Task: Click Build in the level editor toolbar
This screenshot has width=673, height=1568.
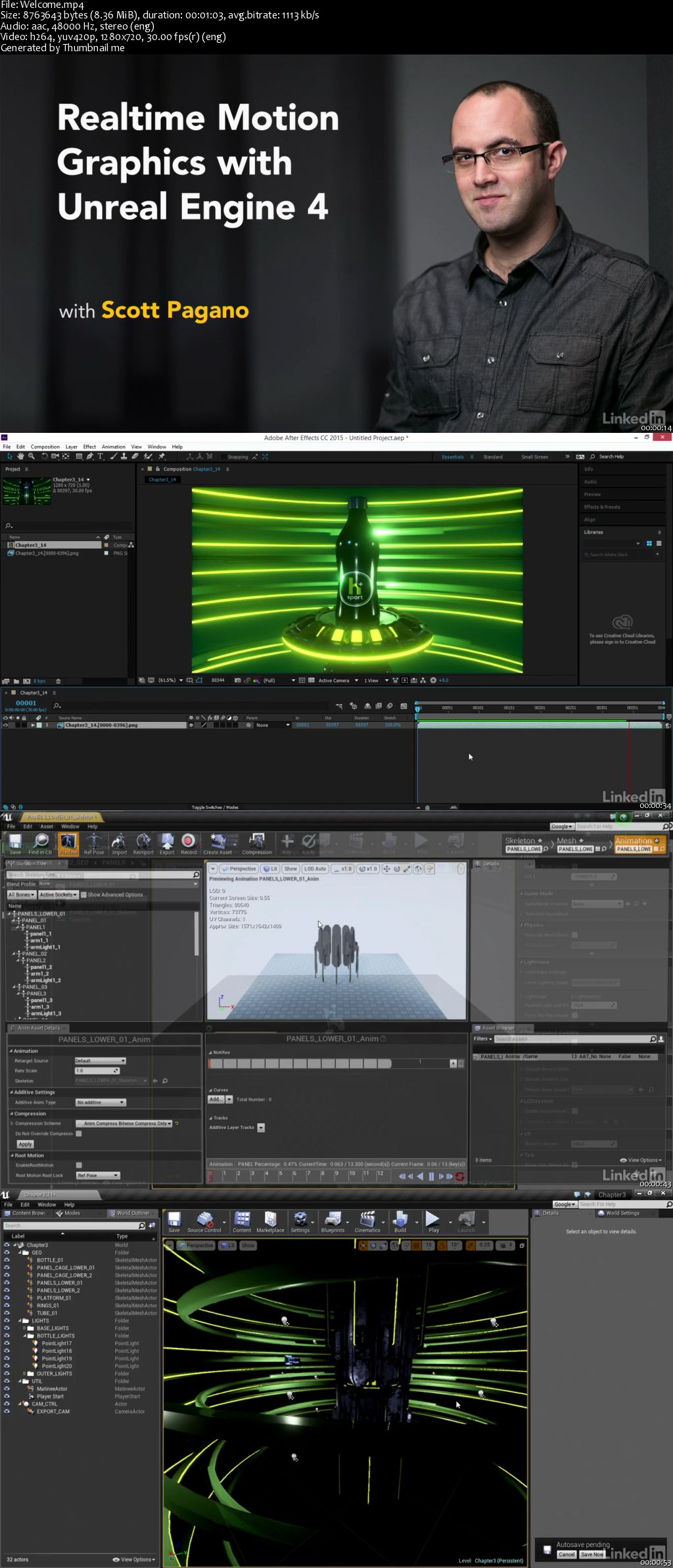Action: (x=400, y=1222)
